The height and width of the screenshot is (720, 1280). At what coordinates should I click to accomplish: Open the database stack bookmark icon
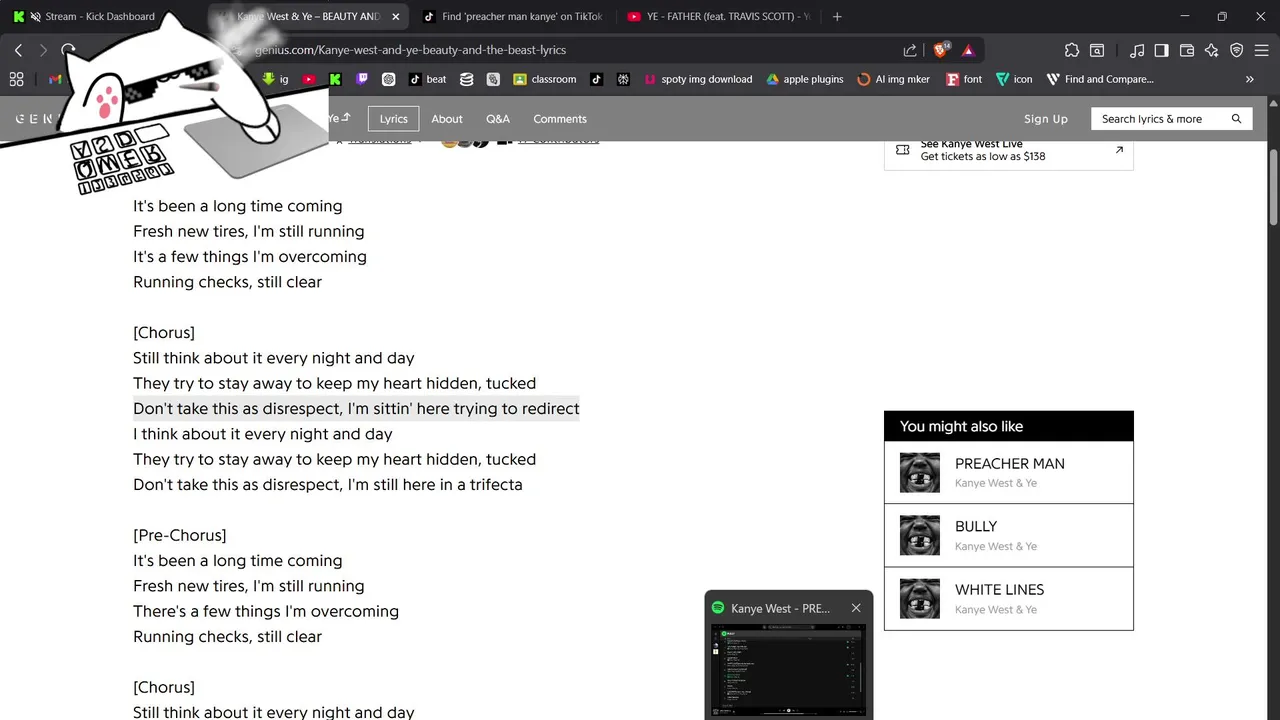pos(467,79)
